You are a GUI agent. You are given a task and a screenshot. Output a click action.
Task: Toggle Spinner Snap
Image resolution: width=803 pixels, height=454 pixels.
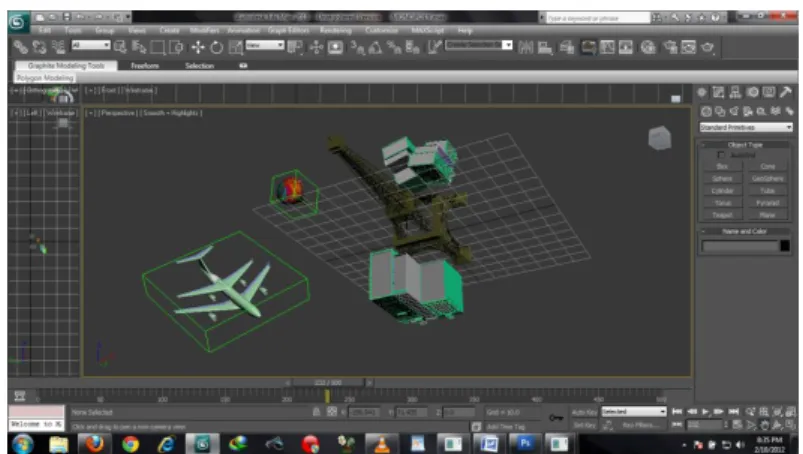[413, 48]
